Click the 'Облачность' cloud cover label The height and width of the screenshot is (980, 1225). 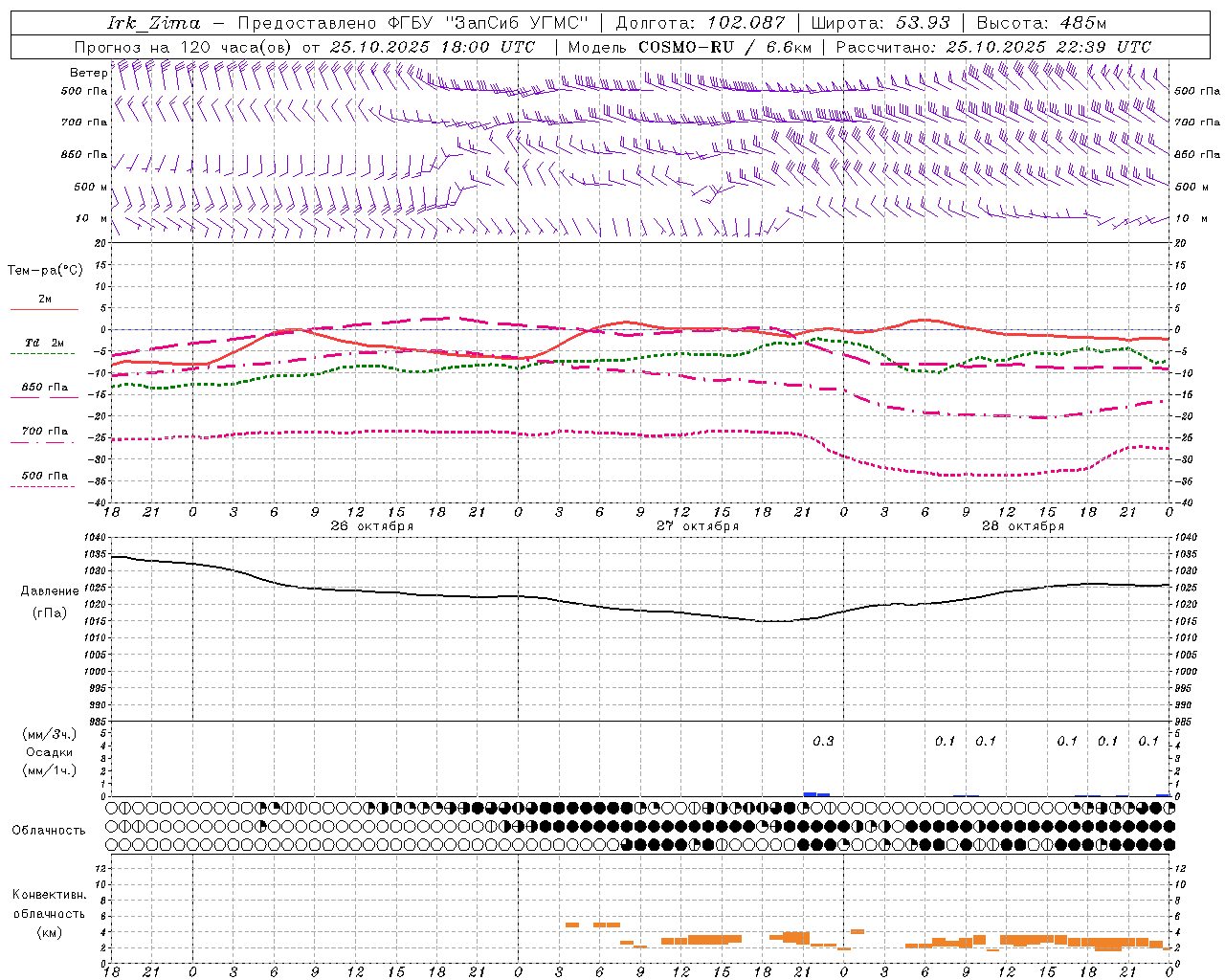point(49,831)
